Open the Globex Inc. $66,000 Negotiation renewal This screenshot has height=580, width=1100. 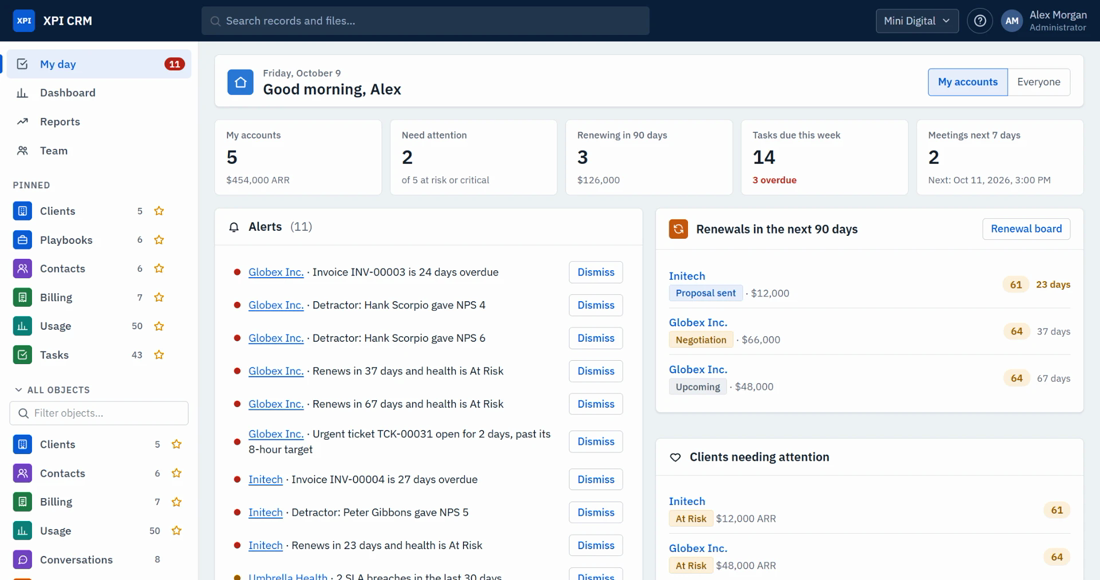(698, 323)
